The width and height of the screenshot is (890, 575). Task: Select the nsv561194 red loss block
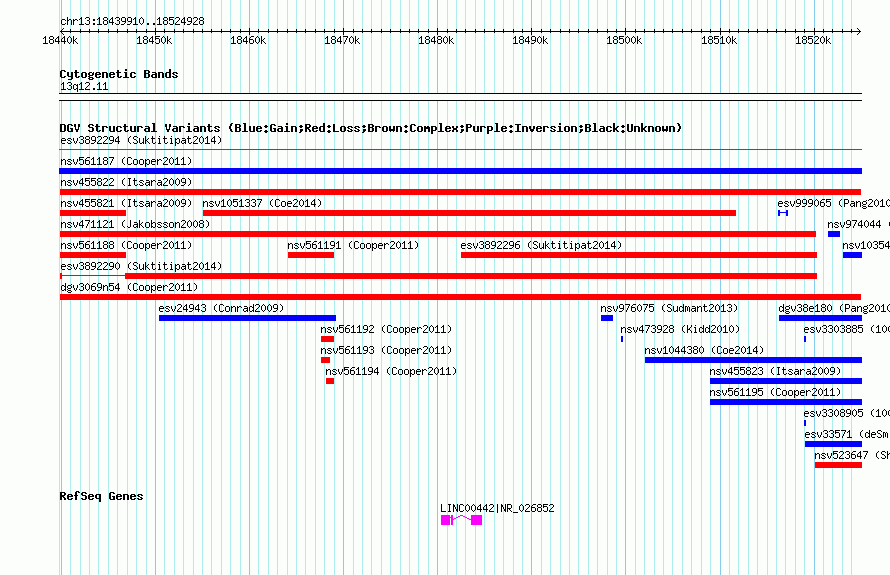[x=330, y=381]
